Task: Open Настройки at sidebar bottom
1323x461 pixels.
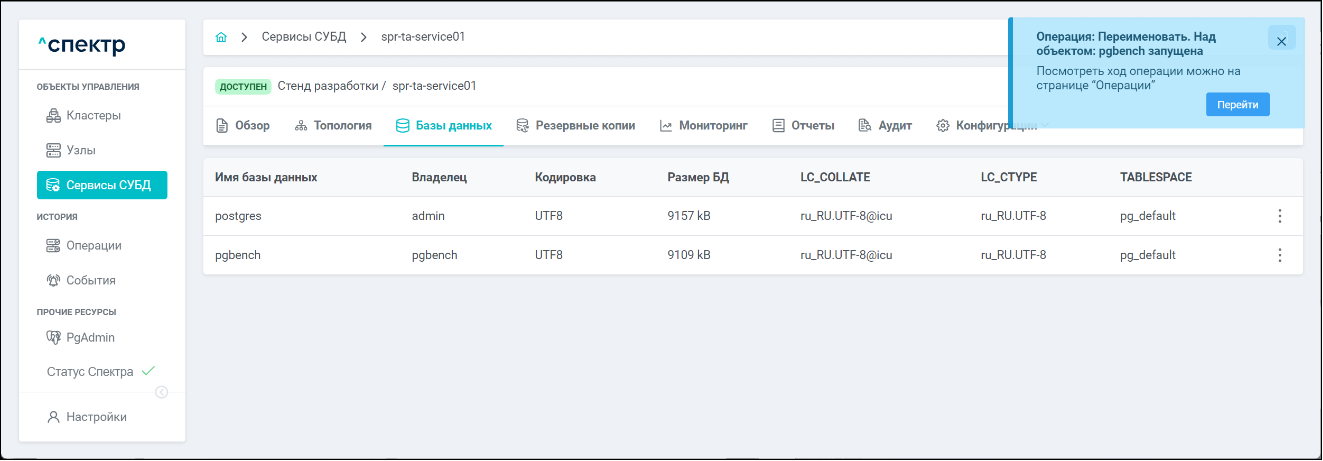Action: [96, 417]
